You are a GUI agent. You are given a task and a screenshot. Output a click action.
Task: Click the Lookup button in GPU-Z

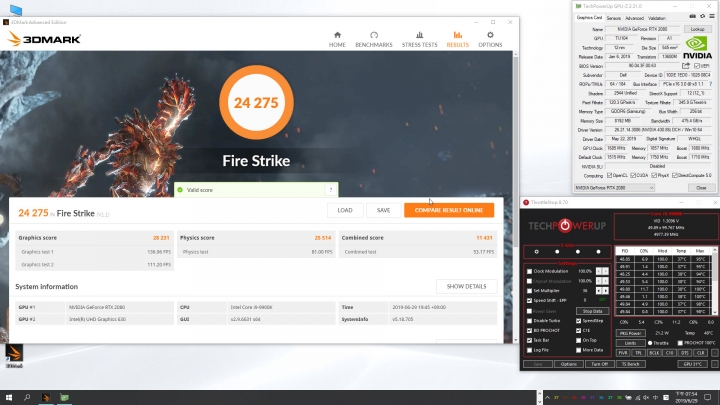698,29
